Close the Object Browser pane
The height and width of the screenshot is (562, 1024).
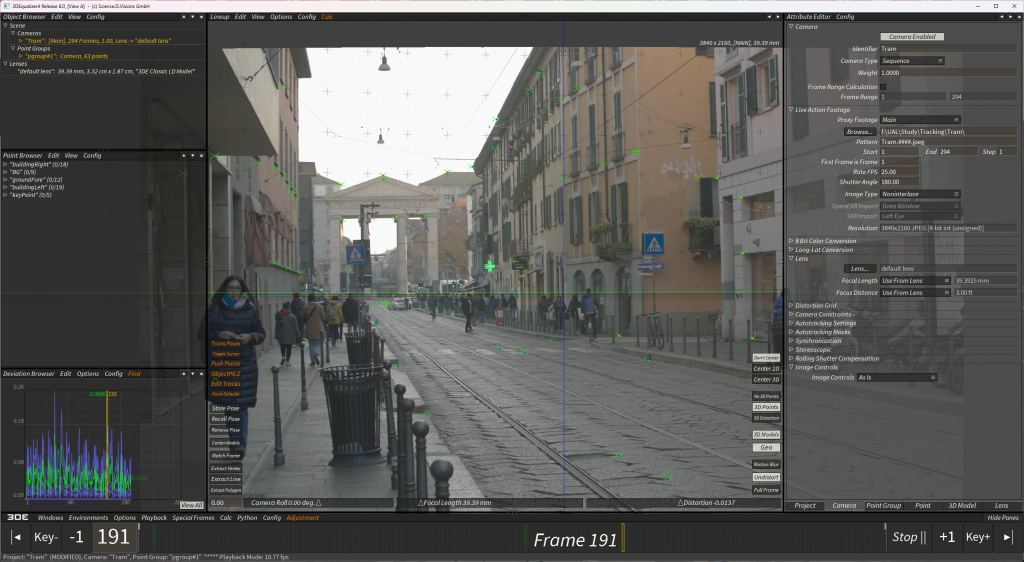201,16
